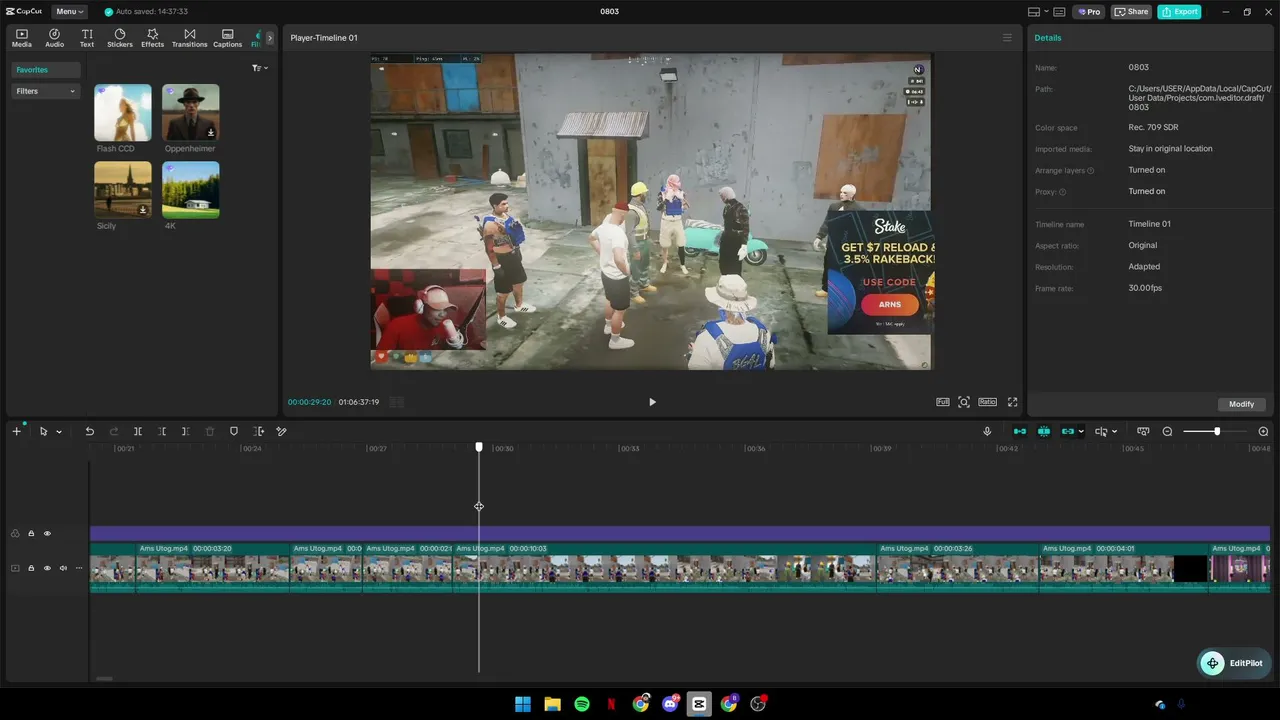The height and width of the screenshot is (720, 1280).
Task: Open the Captions tab
Action: 227,38
